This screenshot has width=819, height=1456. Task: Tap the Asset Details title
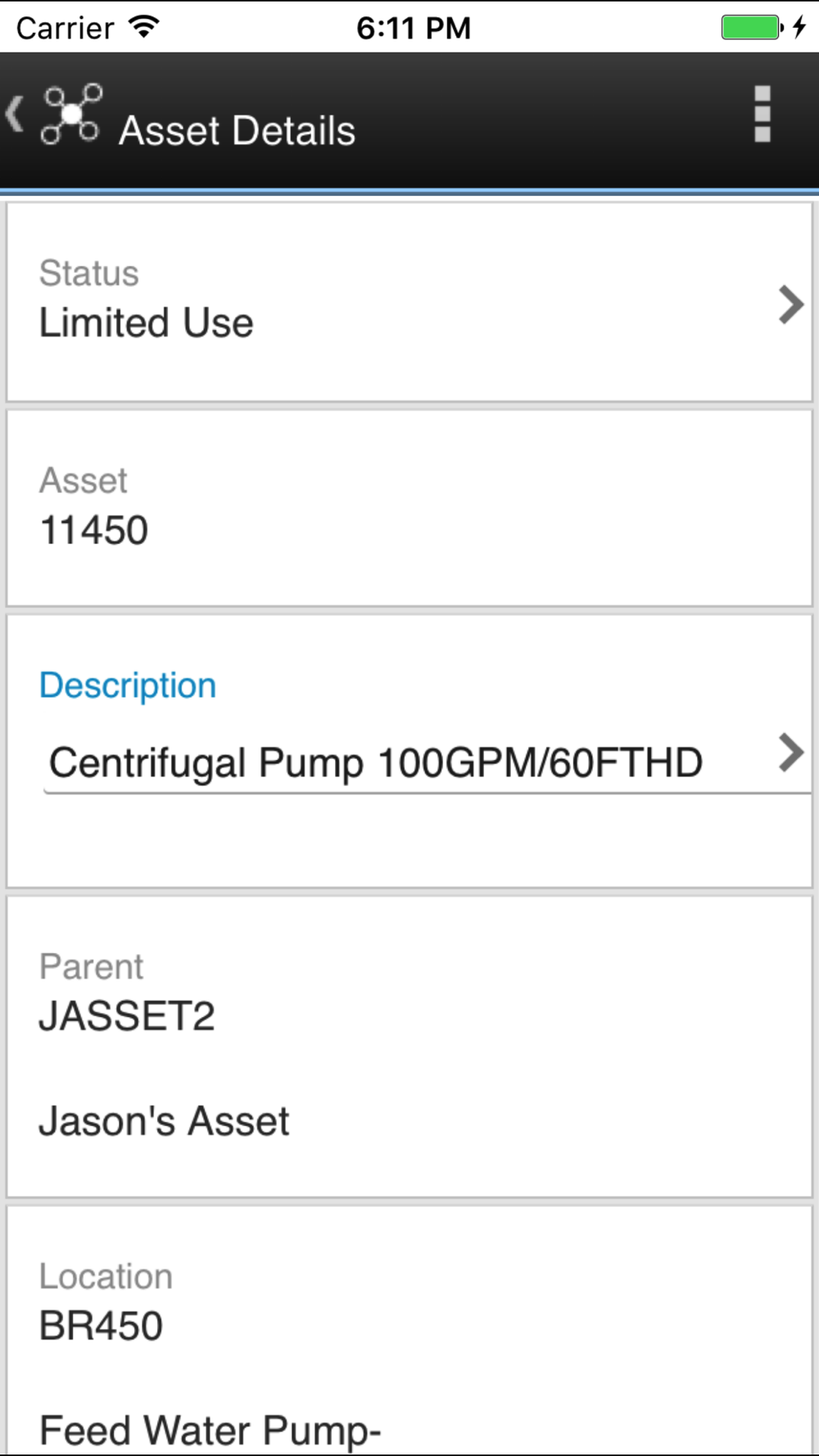point(238,131)
